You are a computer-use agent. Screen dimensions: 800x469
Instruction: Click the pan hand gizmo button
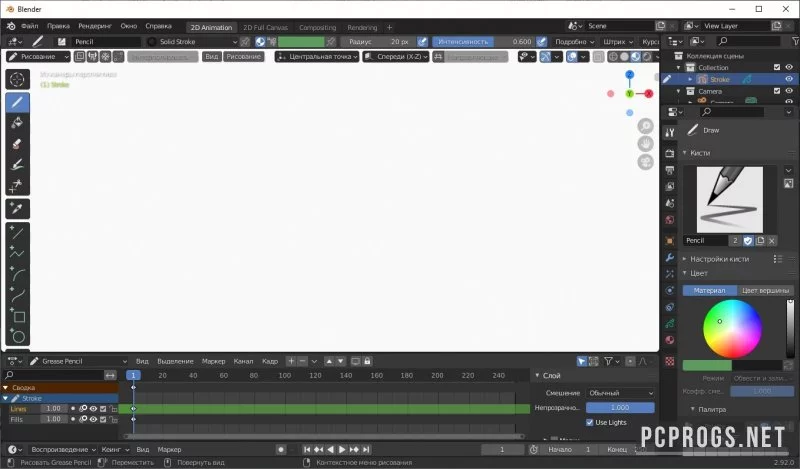click(645, 144)
